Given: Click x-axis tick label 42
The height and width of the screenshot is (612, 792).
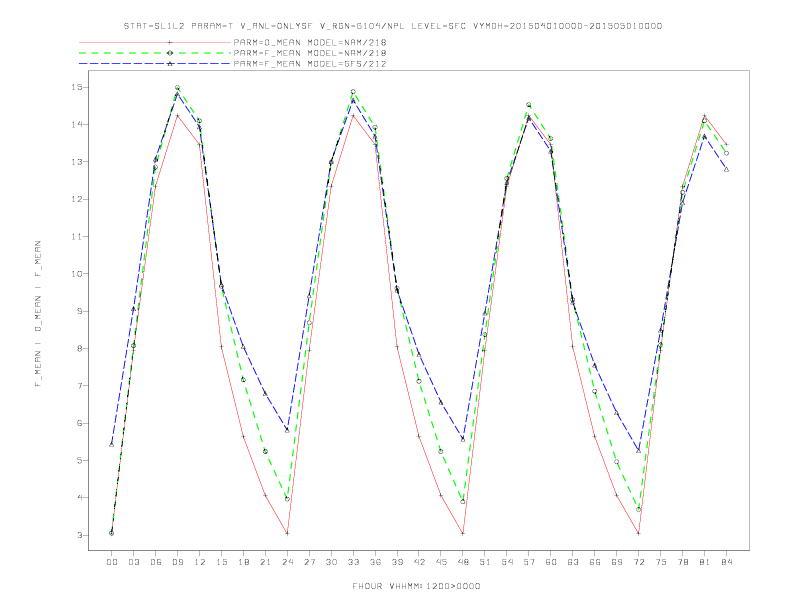Looking at the screenshot, I should [419, 562].
